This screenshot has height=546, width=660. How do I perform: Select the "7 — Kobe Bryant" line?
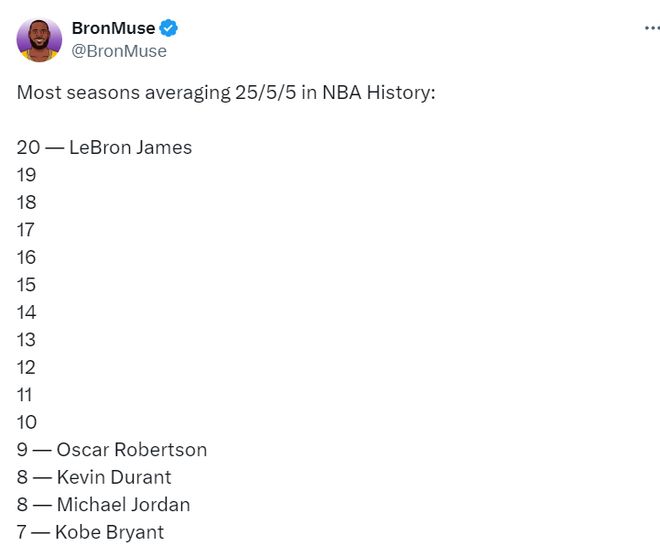tap(90, 532)
